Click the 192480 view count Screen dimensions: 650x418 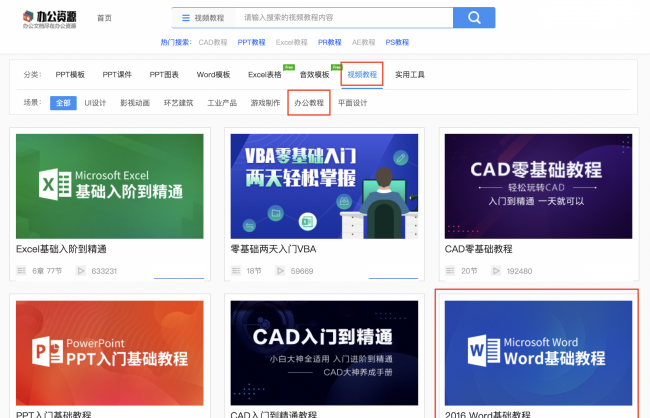[x=519, y=271]
